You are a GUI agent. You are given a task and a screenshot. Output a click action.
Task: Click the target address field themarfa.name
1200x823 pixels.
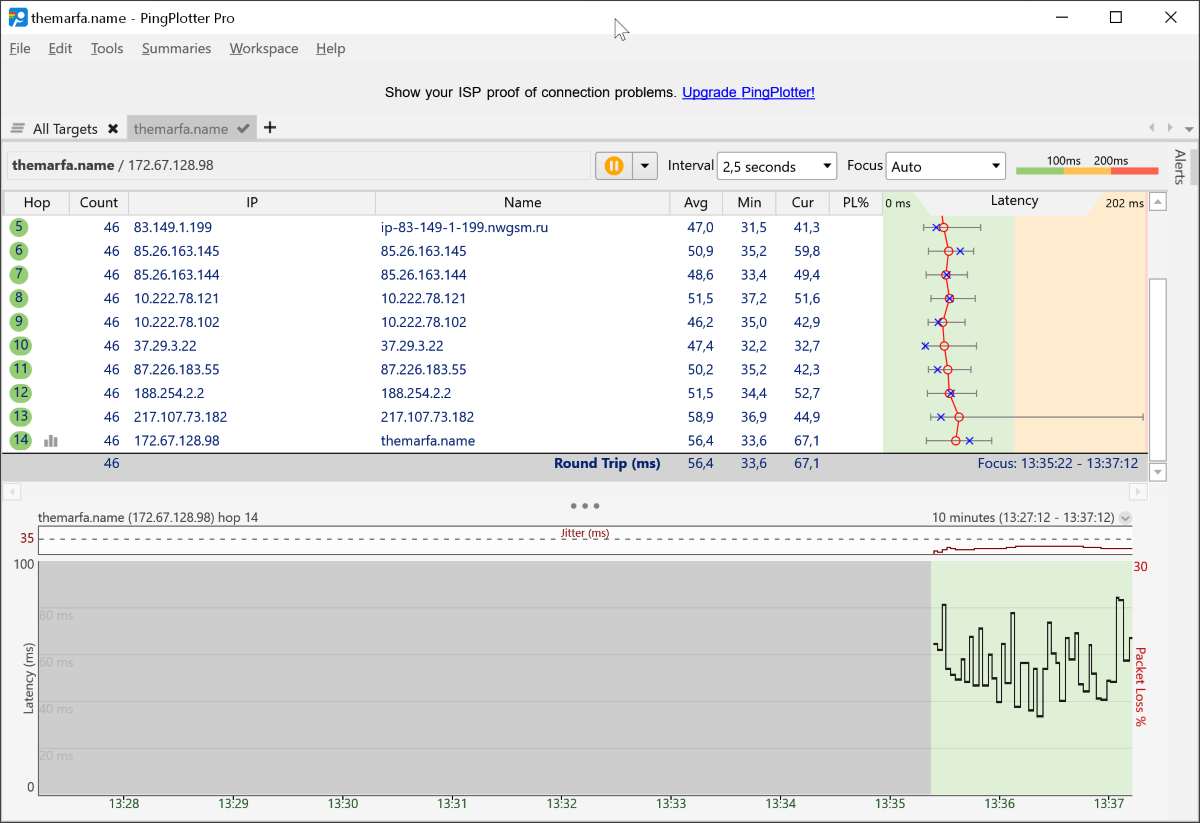point(298,166)
